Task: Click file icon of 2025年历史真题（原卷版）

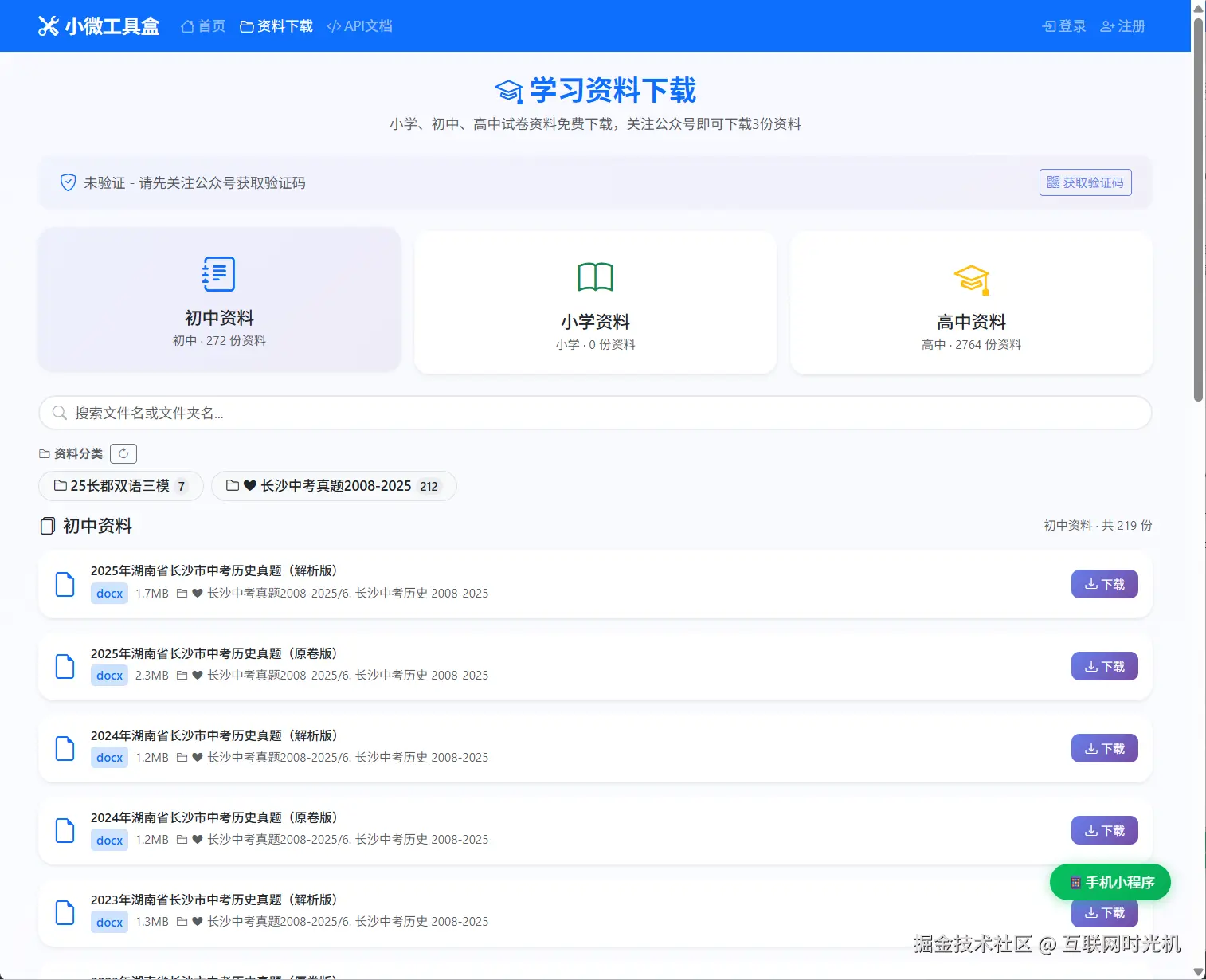Action: click(65, 666)
